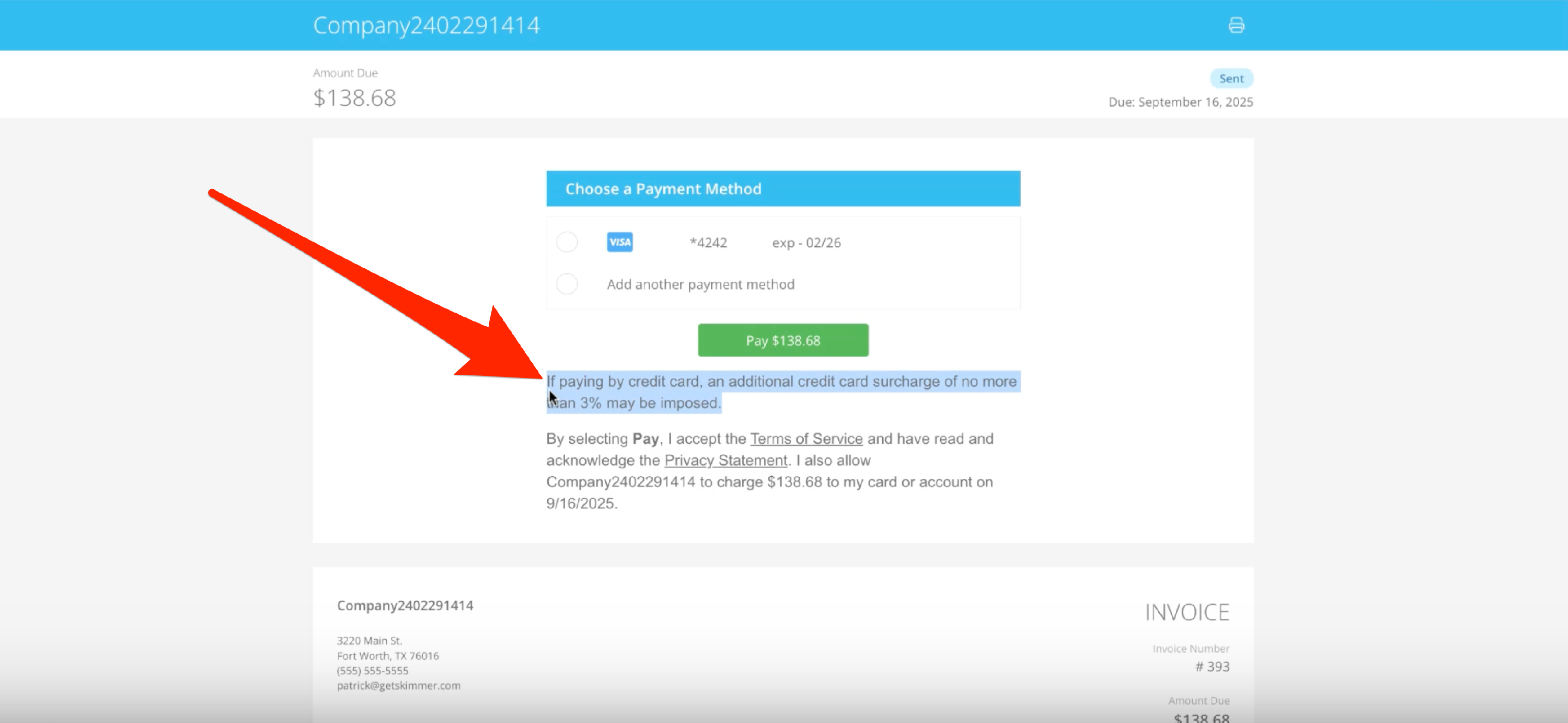Click the Sent status badge
The width and height of the screenshot is (1568, 723).
(1231, 78)
